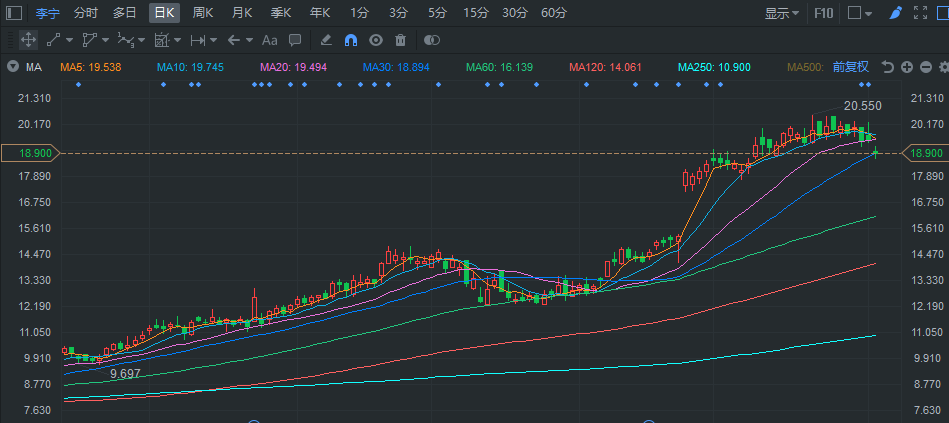Zoom in the chart with plus icon
The width and height of the screenshot is (949, 423).
tap(907, 67)
